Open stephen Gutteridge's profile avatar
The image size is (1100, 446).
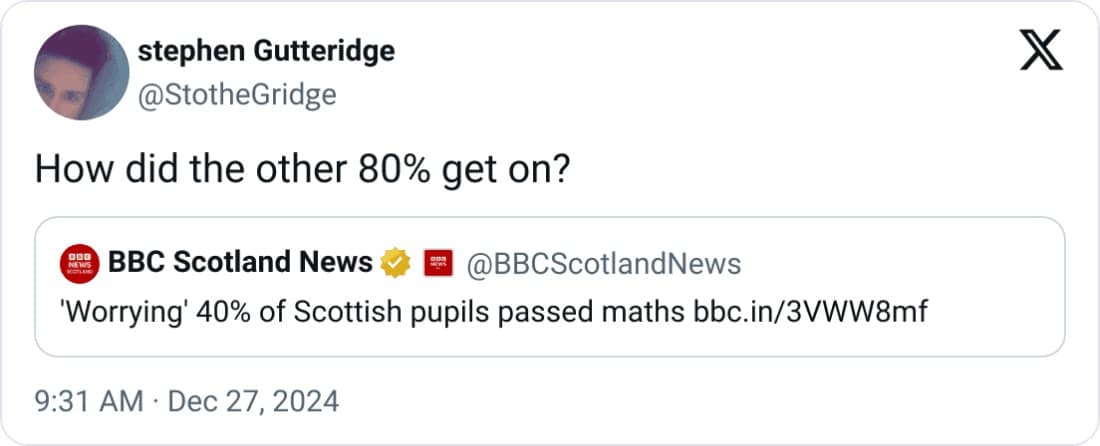(81, 72)
